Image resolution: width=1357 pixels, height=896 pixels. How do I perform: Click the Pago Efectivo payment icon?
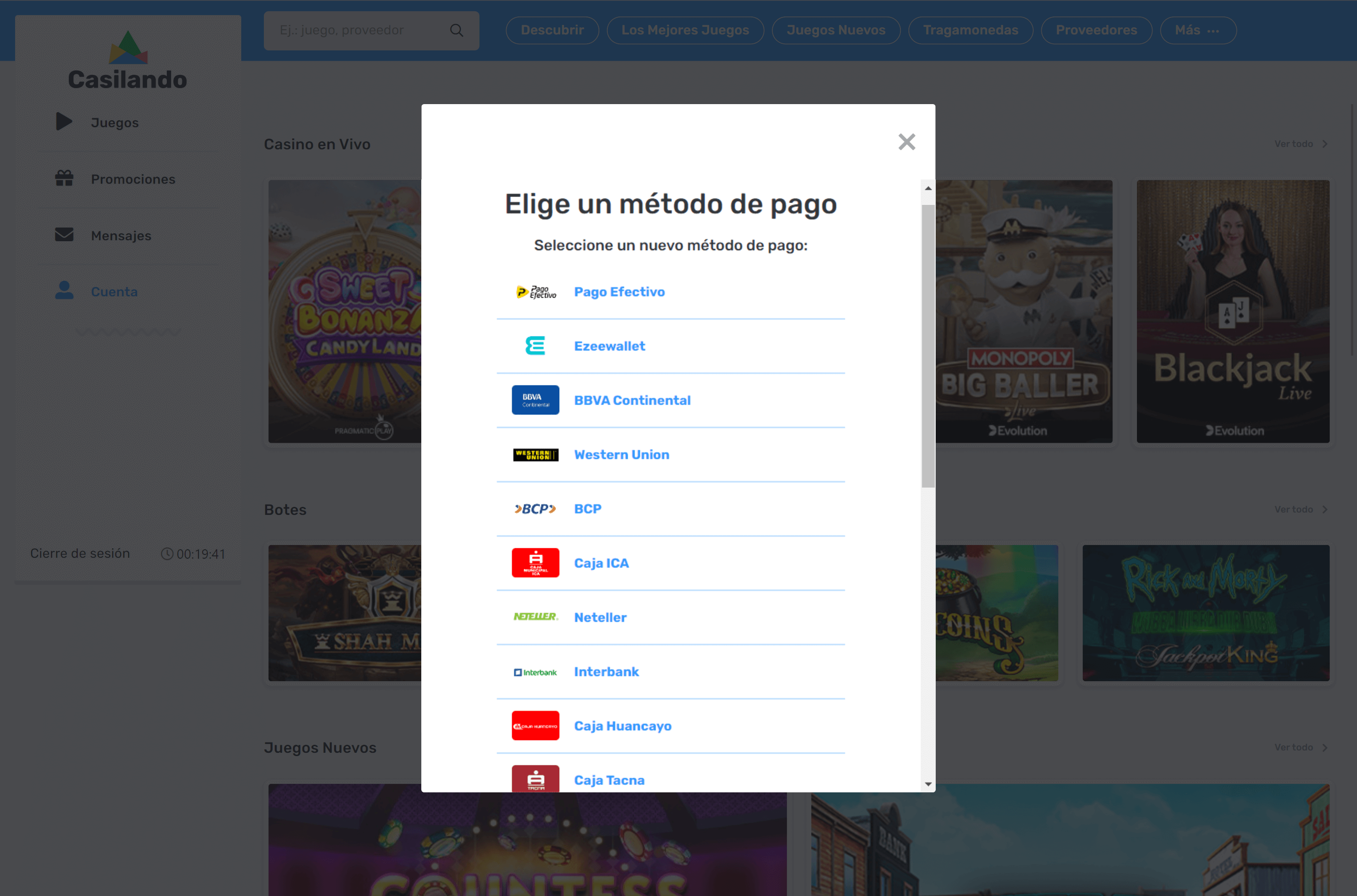pyautogui.click(x=535, y=292)
